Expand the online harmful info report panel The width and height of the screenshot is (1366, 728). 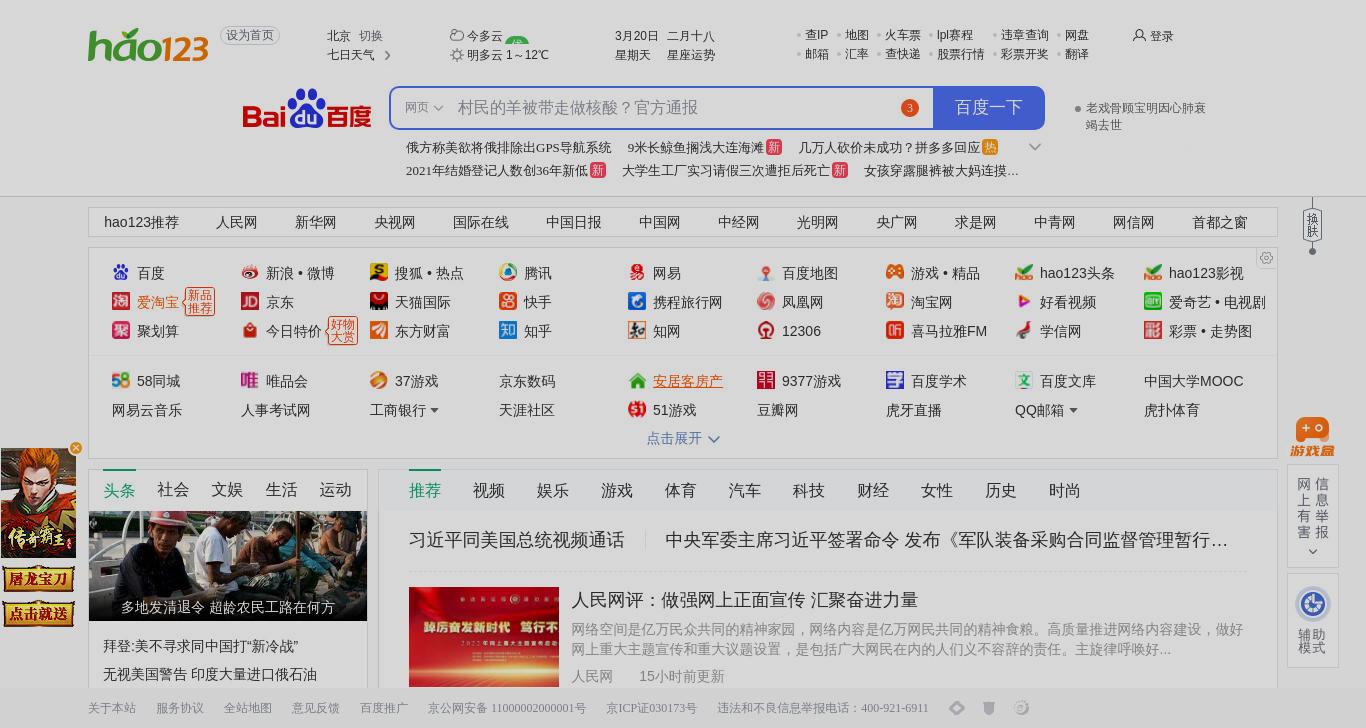tap(1313, 551)
